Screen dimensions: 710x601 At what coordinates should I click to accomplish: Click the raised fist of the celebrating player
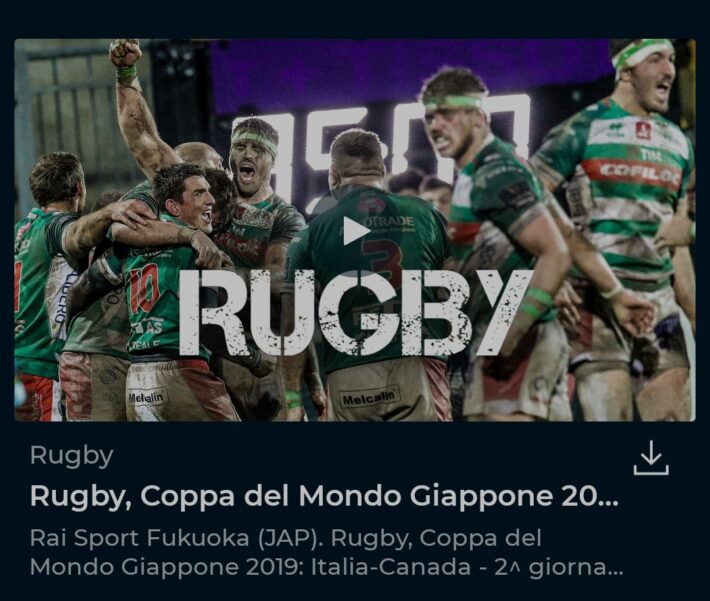click(125, 52)
